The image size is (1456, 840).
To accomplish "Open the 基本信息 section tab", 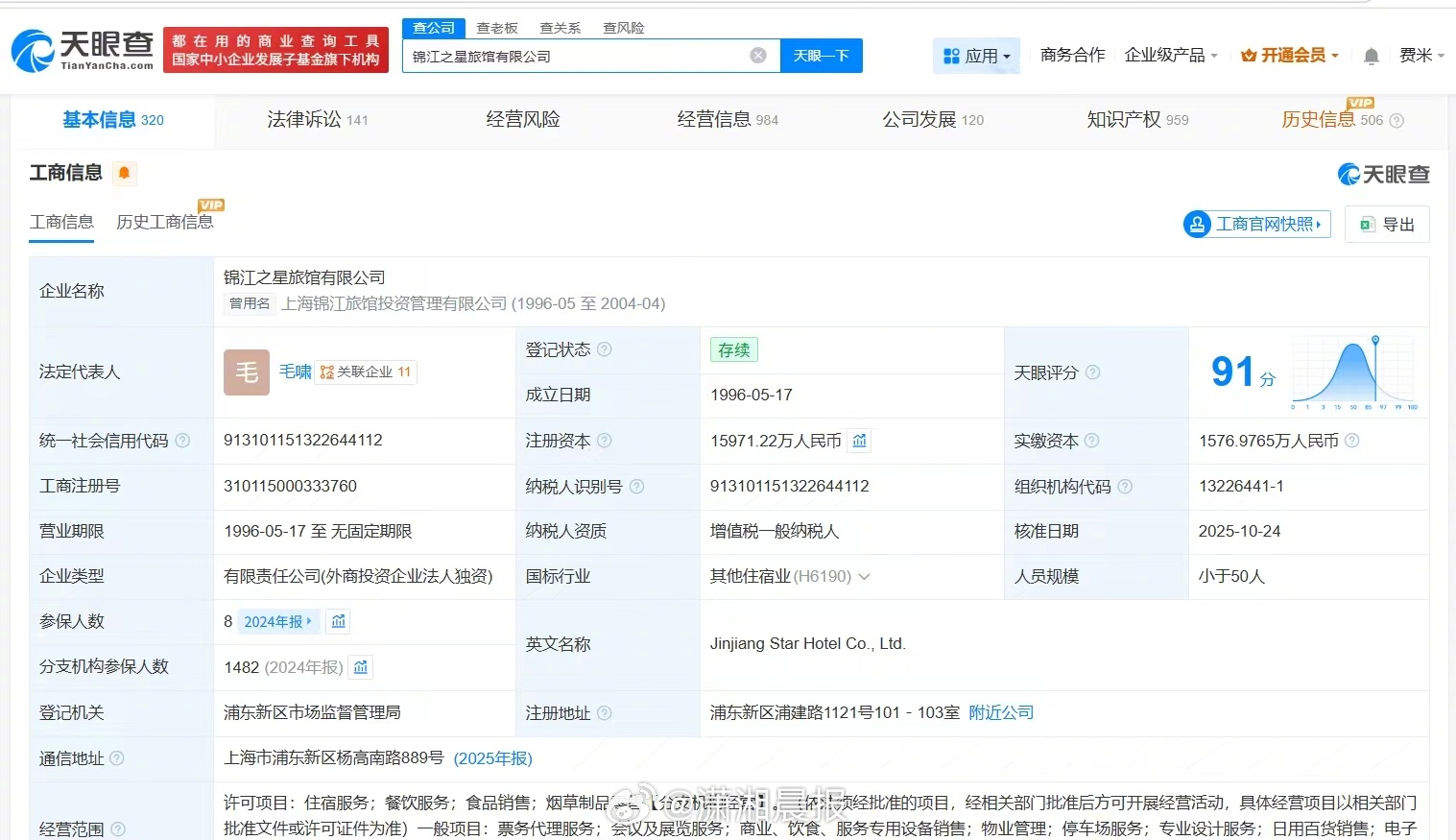I will pos(113,120).
